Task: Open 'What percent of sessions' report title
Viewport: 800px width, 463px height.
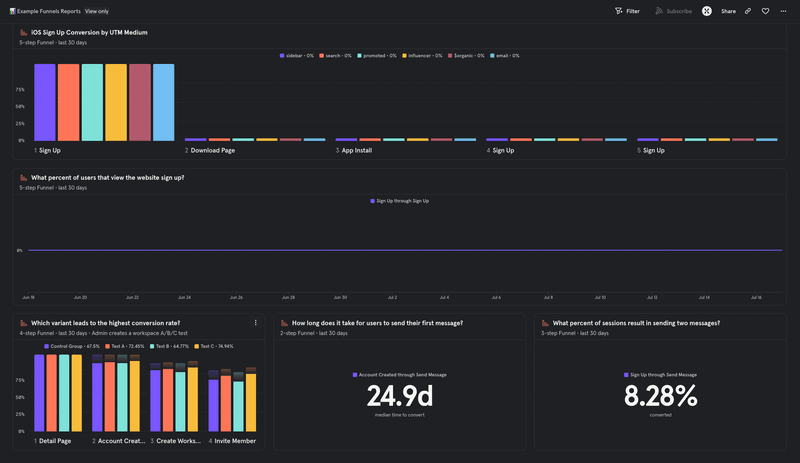Action: point(635,323)
